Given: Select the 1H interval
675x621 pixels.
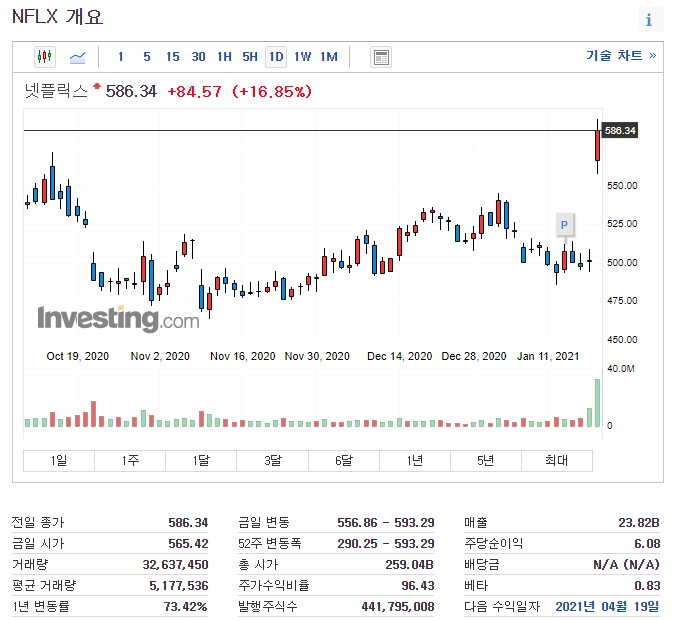Looking at the screenshot, I should click(224, 56).
